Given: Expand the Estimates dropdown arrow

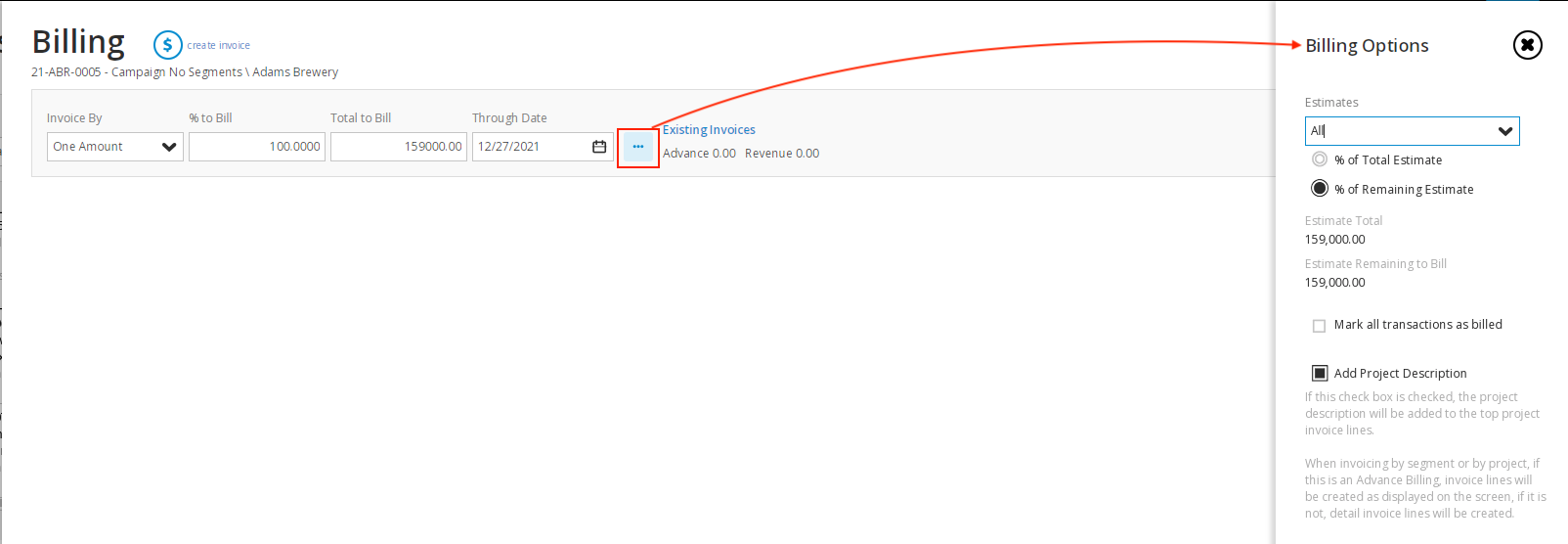Looking at the screenshot, I should (x=1505, y=131).
